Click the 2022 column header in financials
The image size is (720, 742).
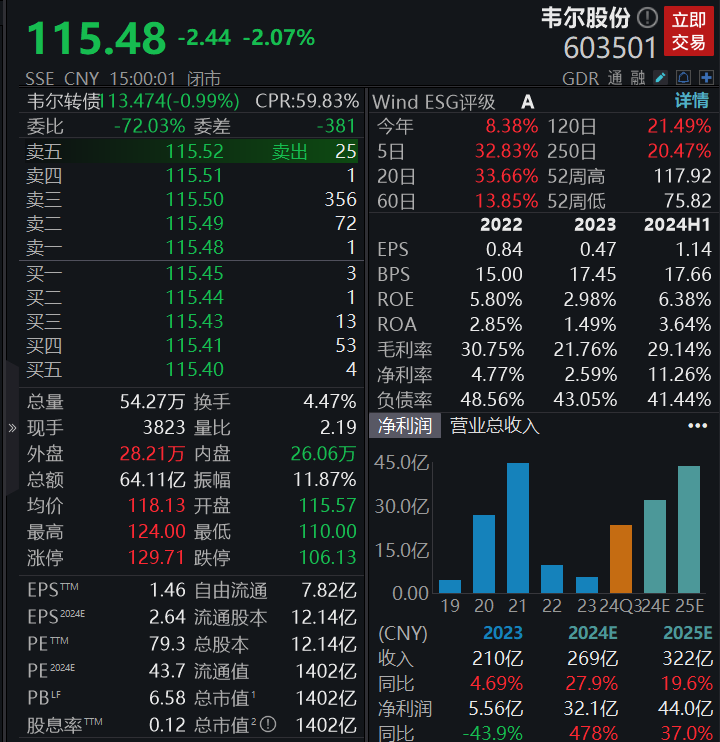point(501,225)
